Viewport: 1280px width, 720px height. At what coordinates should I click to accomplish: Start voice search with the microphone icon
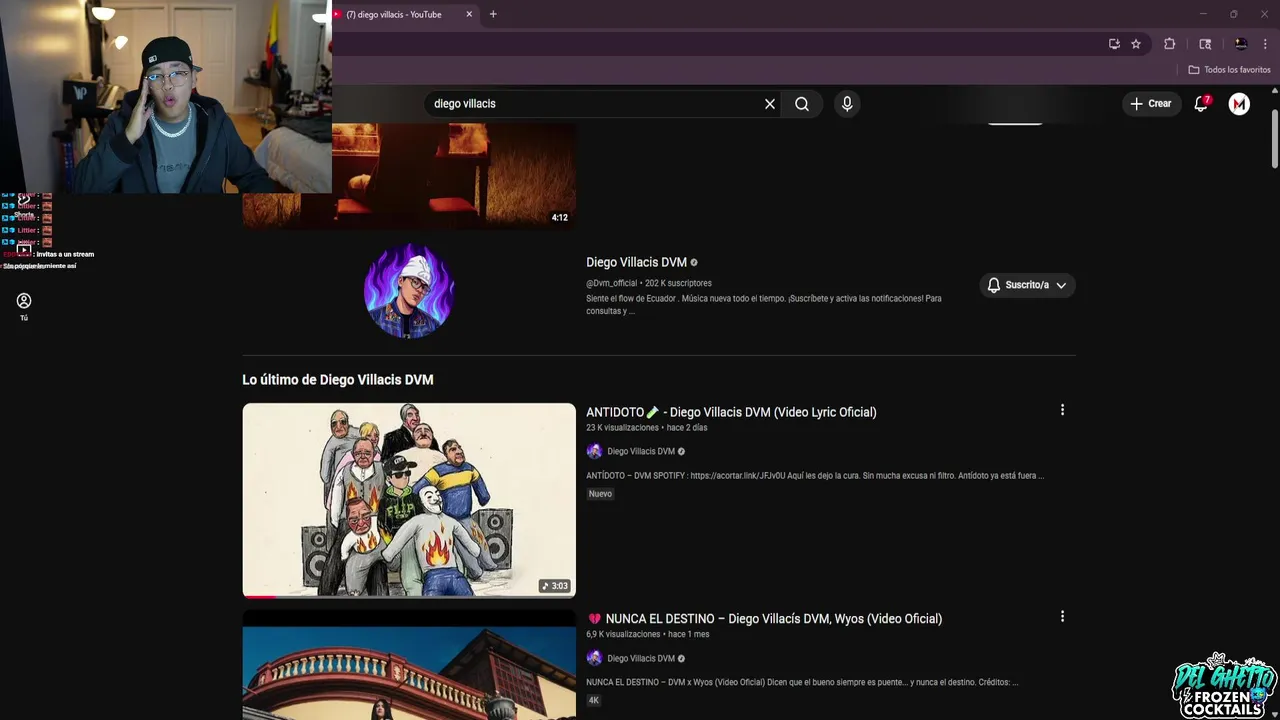tap(847, 104)
